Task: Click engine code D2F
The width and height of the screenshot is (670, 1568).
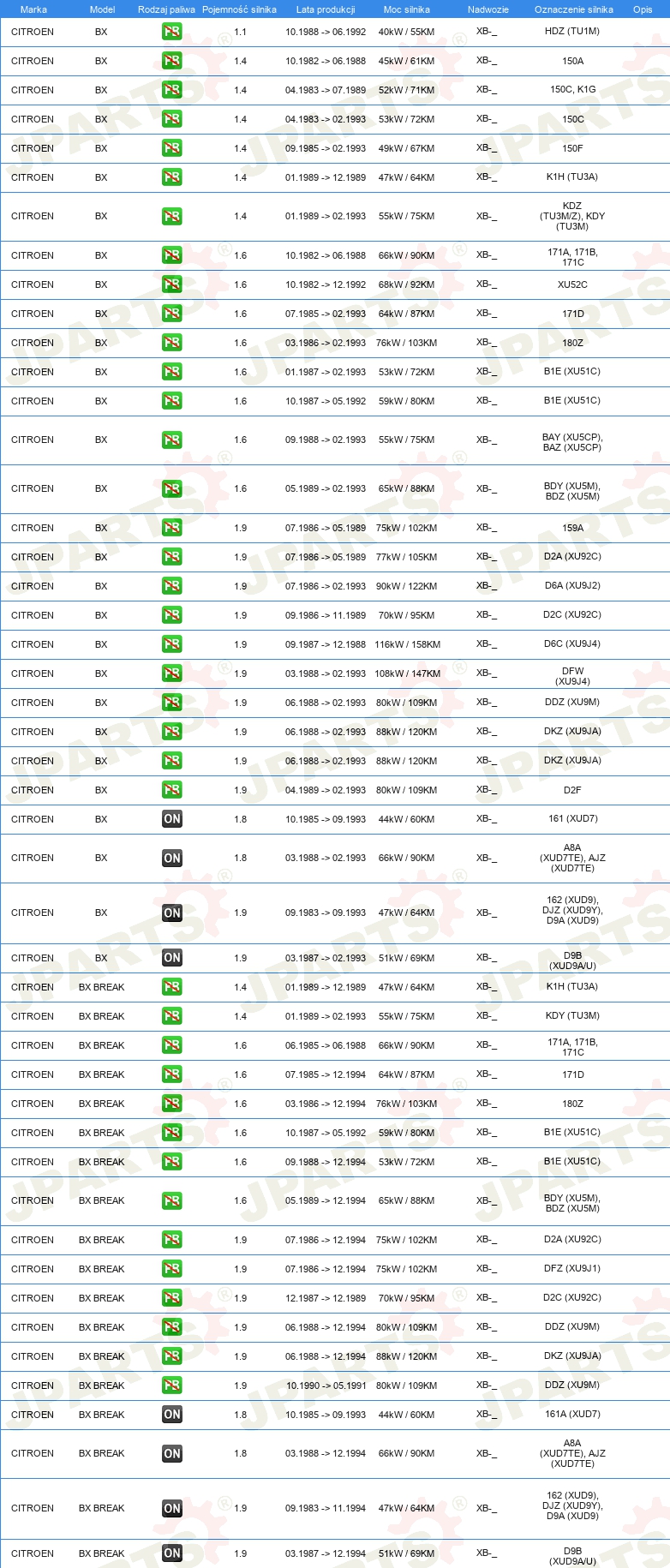Action: pos(572,790)
